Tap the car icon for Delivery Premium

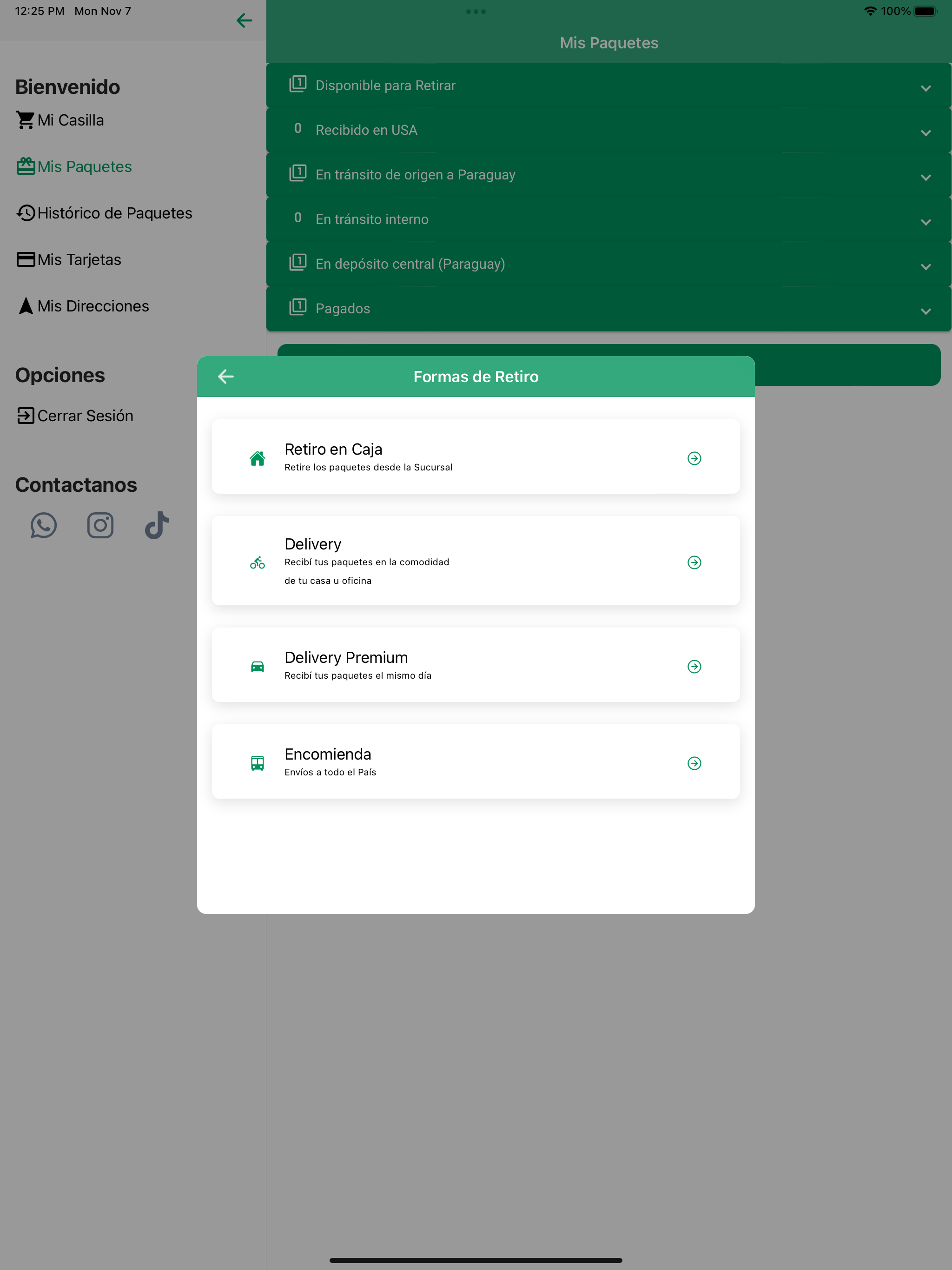257,667
